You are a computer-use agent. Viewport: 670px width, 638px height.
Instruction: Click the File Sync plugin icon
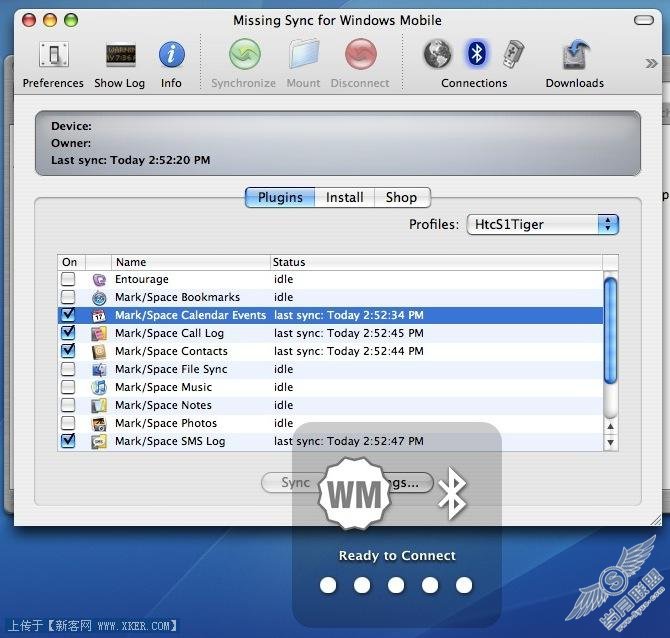99,369
